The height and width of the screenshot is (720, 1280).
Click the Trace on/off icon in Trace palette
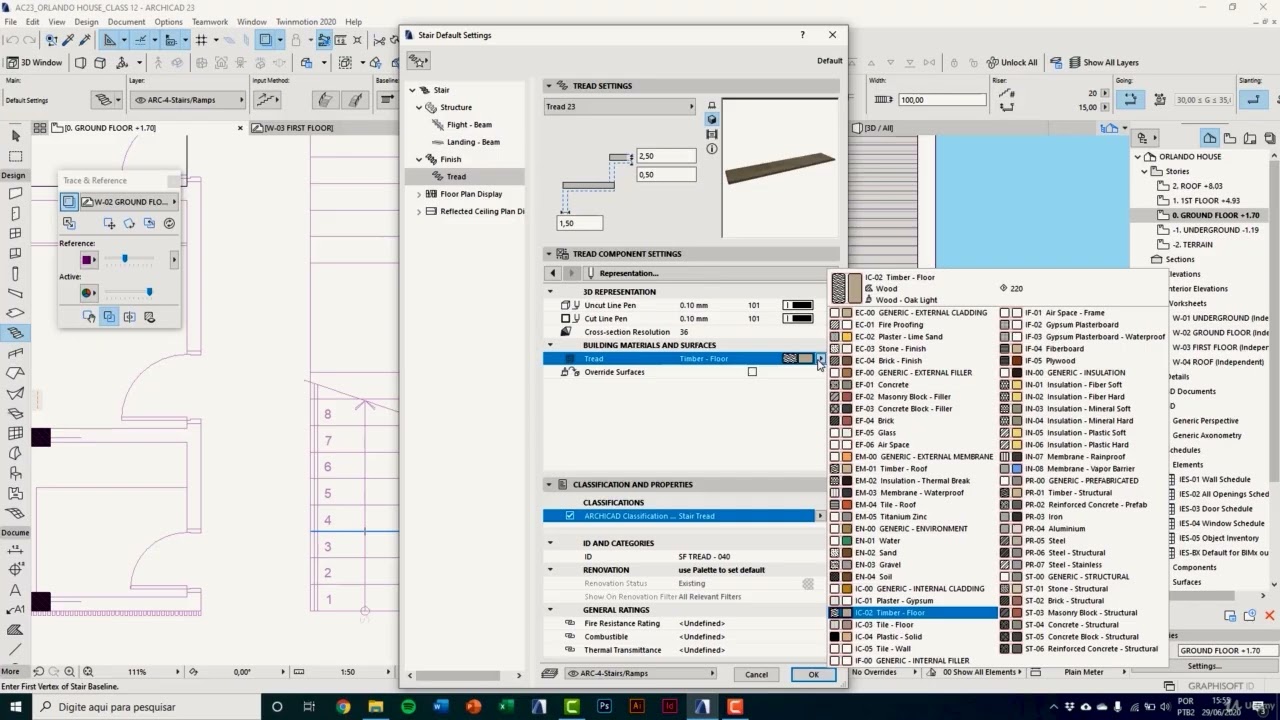tap(69, 201)
